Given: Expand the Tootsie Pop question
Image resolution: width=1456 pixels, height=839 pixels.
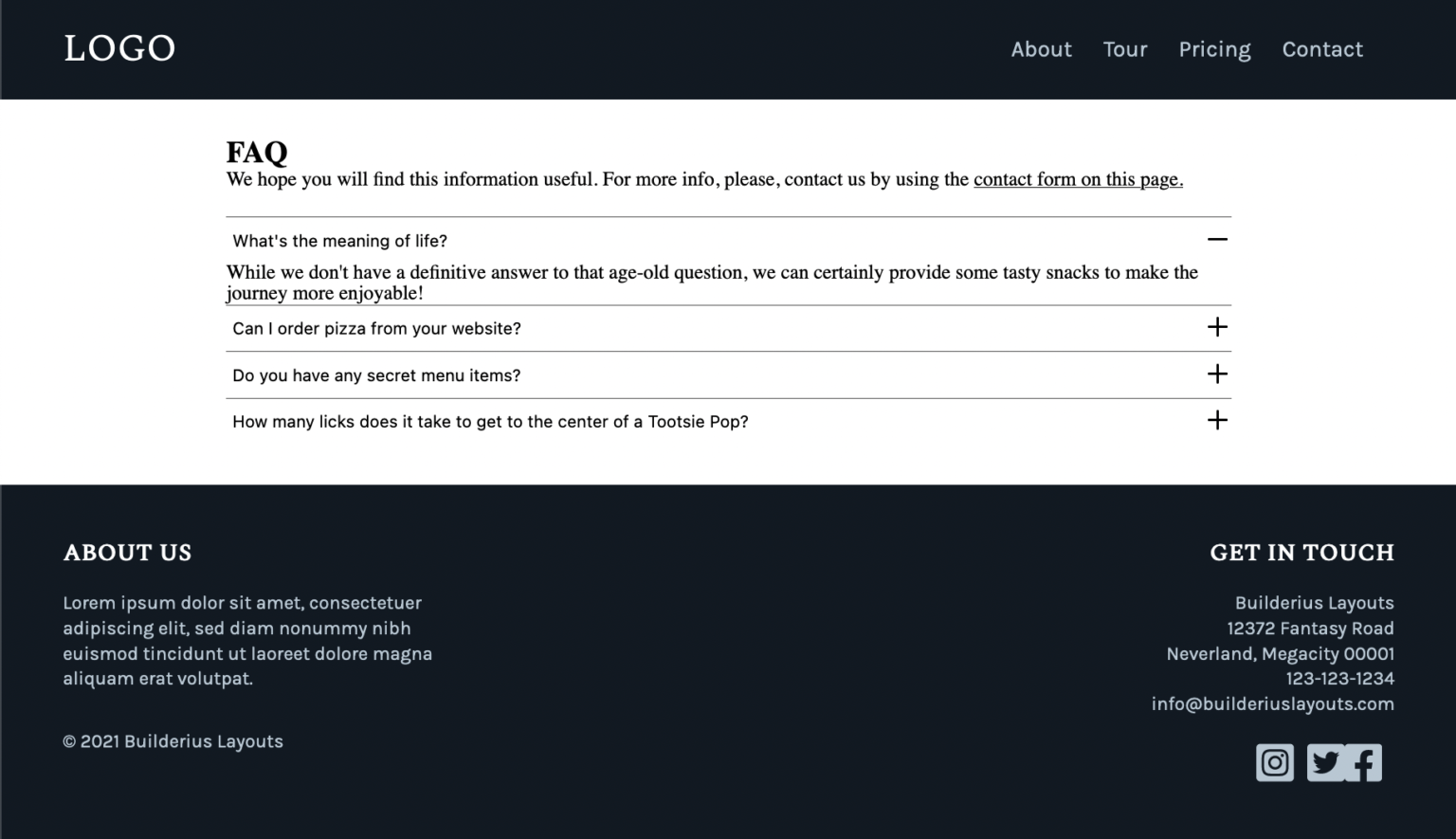Looking at the screenshot, I should (1217, 419).
